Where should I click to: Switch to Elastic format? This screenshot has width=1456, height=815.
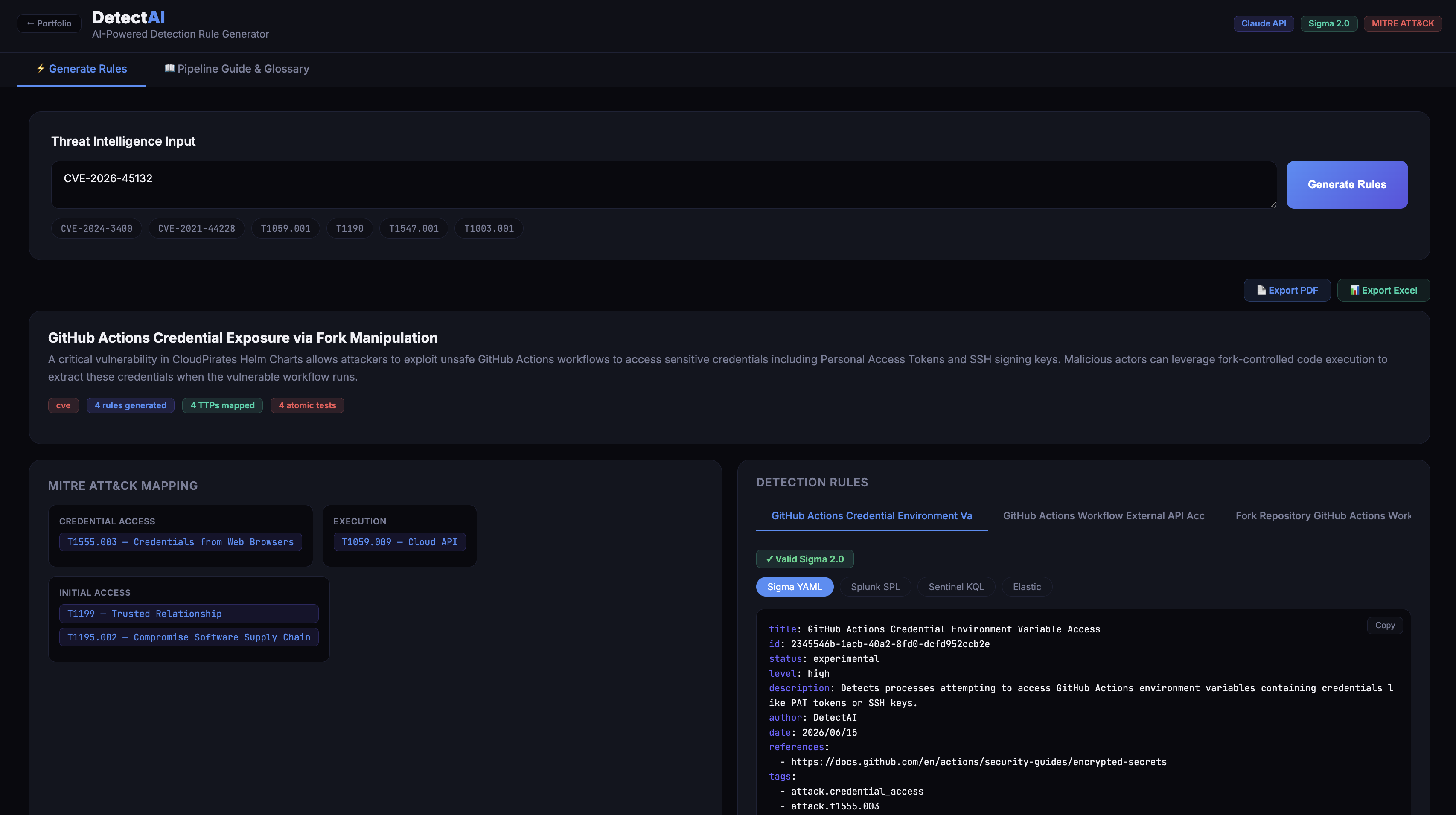click(x=1026, y=587)
